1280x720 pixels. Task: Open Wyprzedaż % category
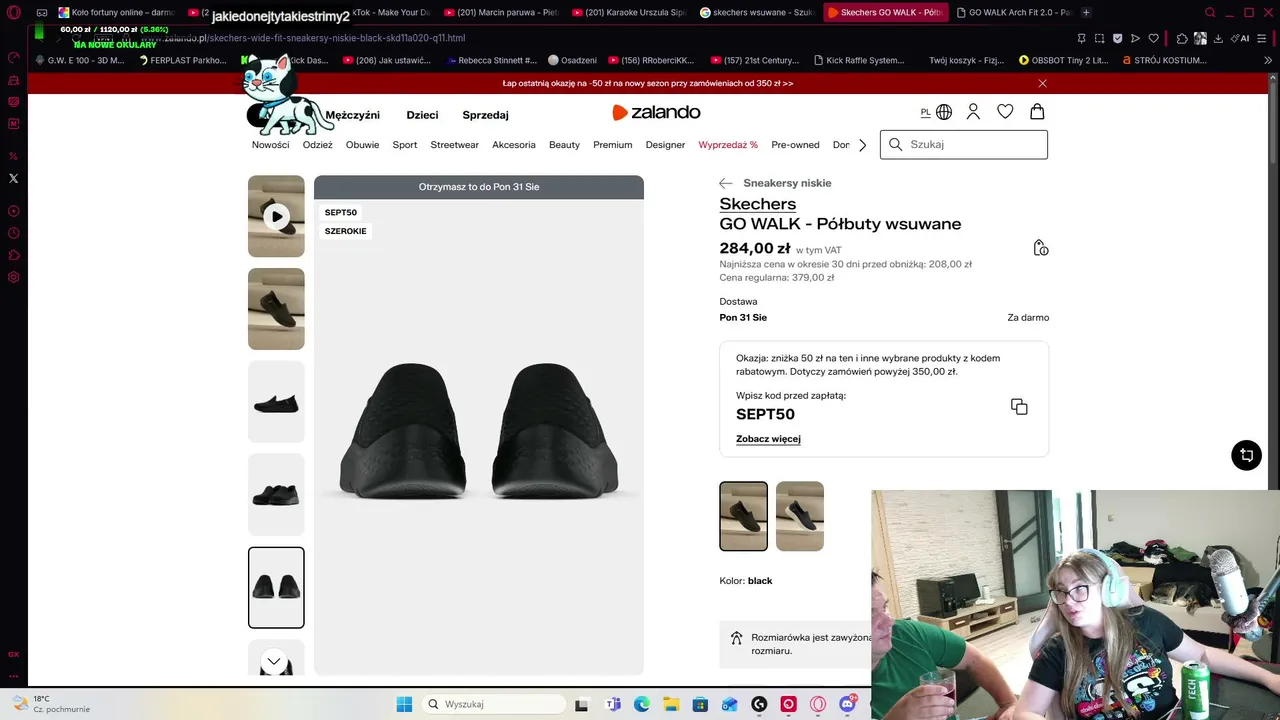(728, 145)
